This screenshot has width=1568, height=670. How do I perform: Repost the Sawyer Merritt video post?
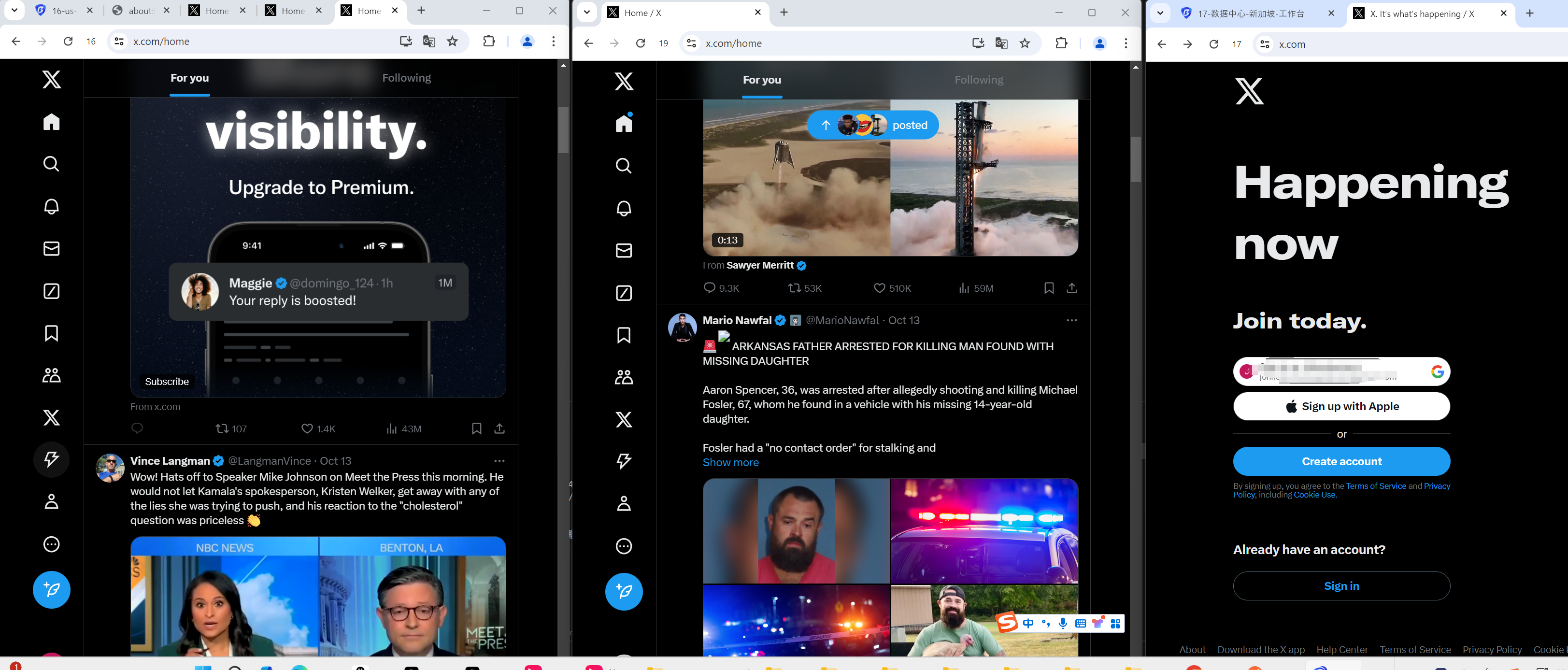point(794,288)
